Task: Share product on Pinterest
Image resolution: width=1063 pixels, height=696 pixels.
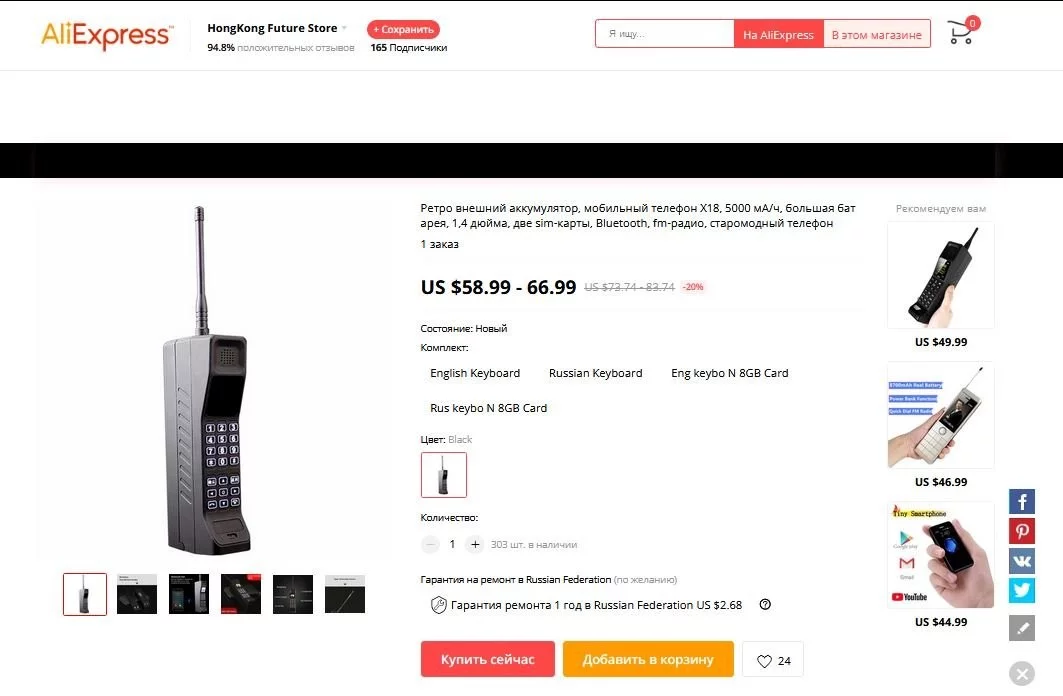Action: click(1022, 531)
